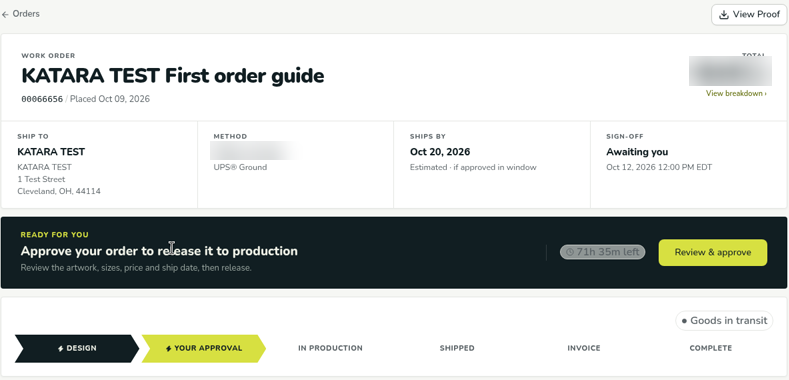The height and width of the screenshot is (380, 789).
Task: Click the download icon in View Proof
Action: [x=724, y=15]
